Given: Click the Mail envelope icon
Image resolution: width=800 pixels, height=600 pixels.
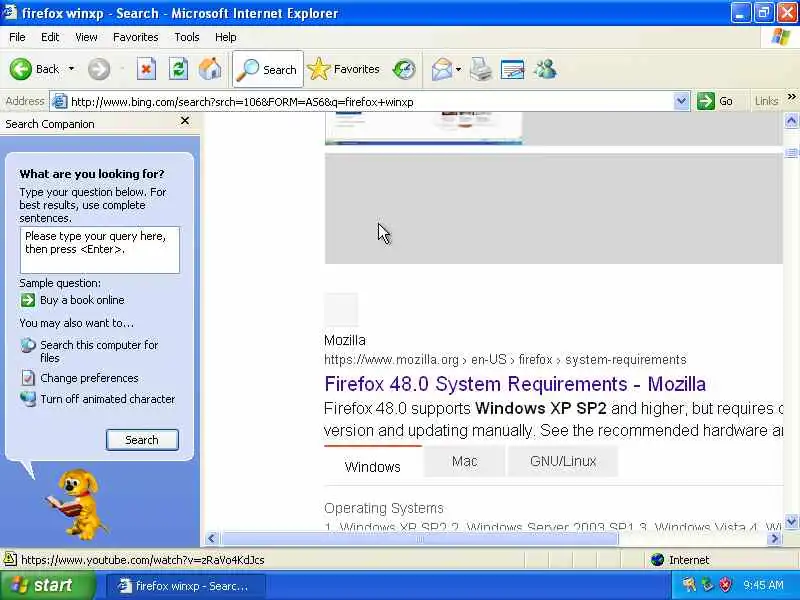Looking at the screenshot, I should pyautogui.click(x=441, y=69).
